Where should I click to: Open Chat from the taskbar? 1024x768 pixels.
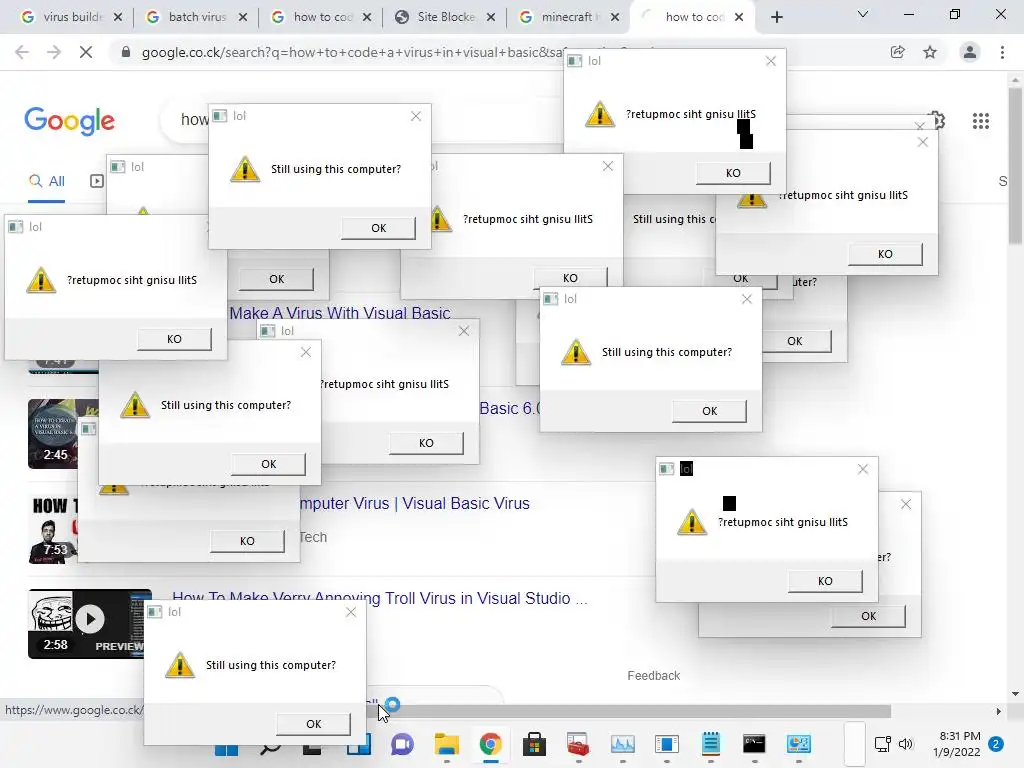[402, 744]
